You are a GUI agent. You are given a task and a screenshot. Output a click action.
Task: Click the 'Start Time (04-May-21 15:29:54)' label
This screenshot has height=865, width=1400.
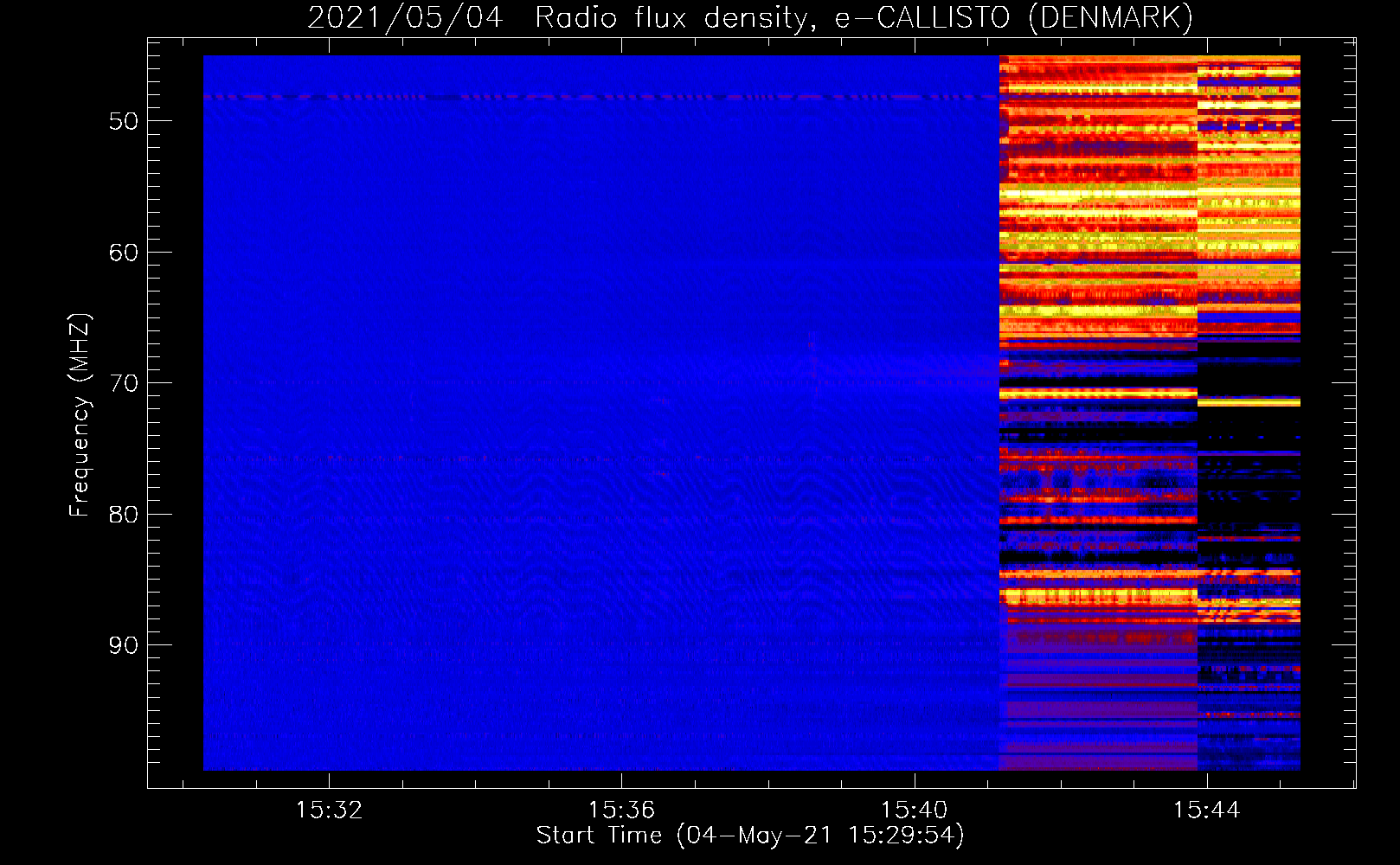pos(750,836)
